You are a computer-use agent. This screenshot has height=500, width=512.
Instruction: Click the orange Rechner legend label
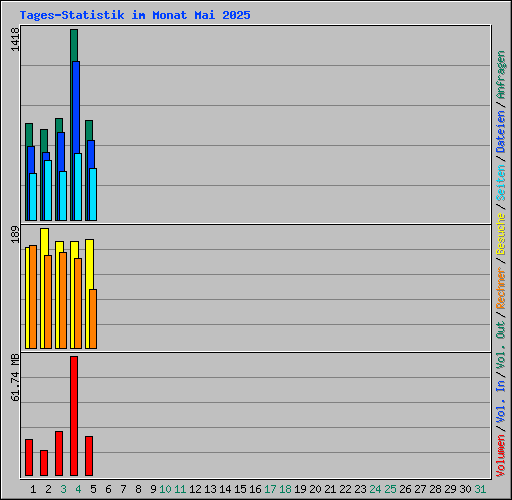501,288
